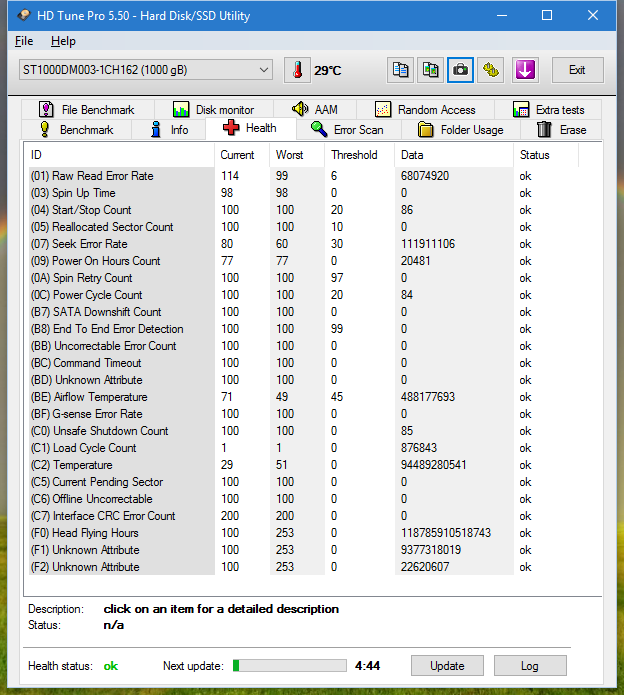Click the Worst column header
Screen dimensions: 624x695
[297, 155]
